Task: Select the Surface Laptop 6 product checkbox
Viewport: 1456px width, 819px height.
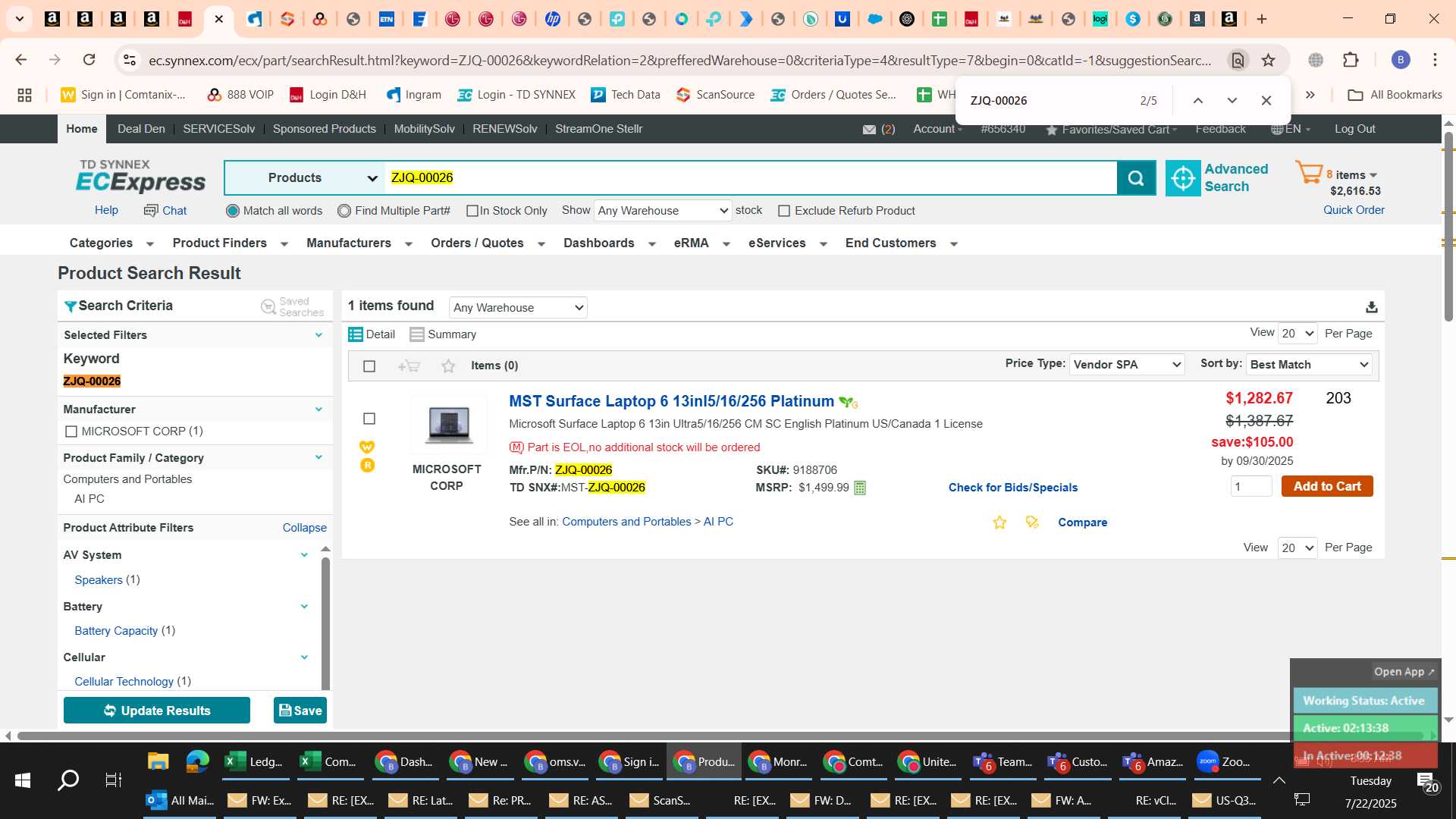Action: click(369, 419)
